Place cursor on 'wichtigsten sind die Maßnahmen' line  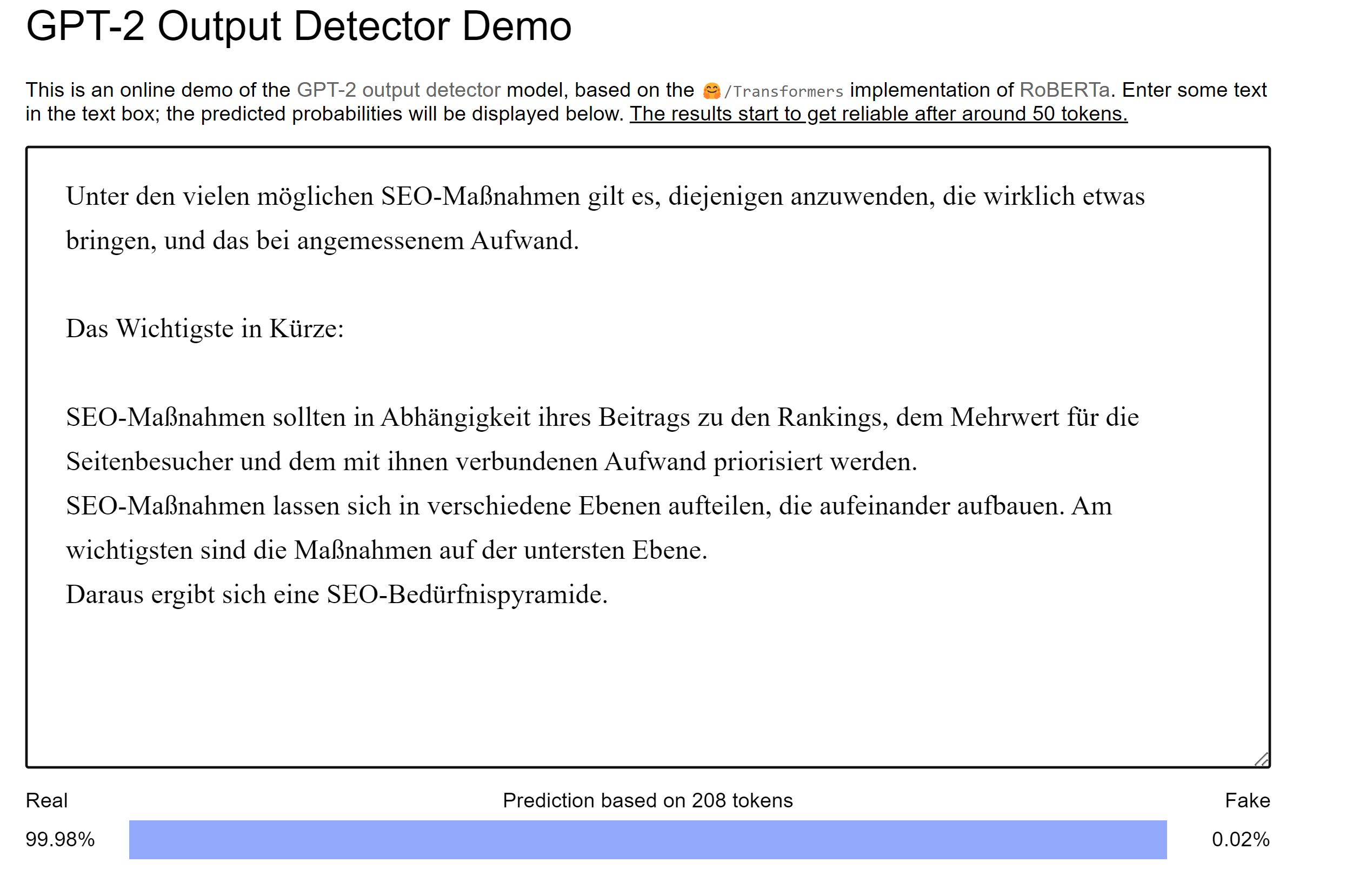387,550
